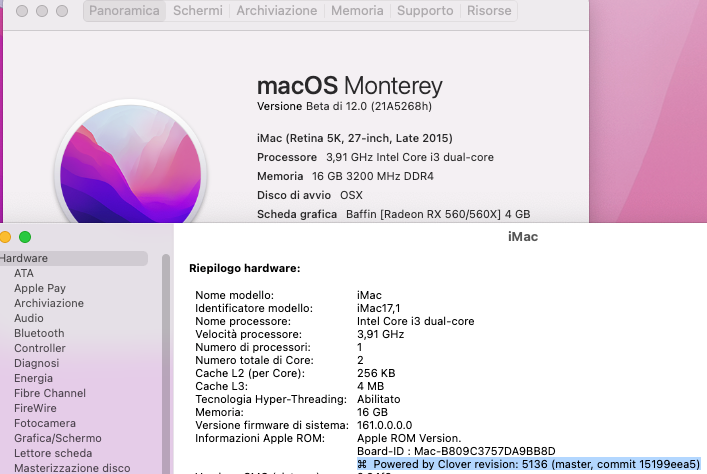Select Hardware in the sidebar
Screen dimensions: 707x474
pyautogui.click(x=73, y=258)
